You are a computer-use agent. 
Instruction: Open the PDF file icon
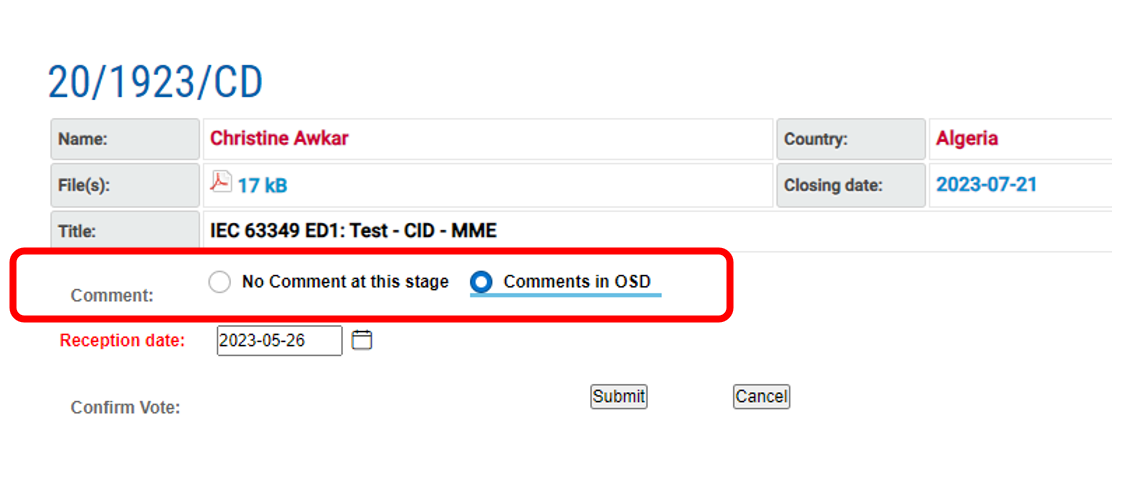pyautogui.click(x=220, y=182)
